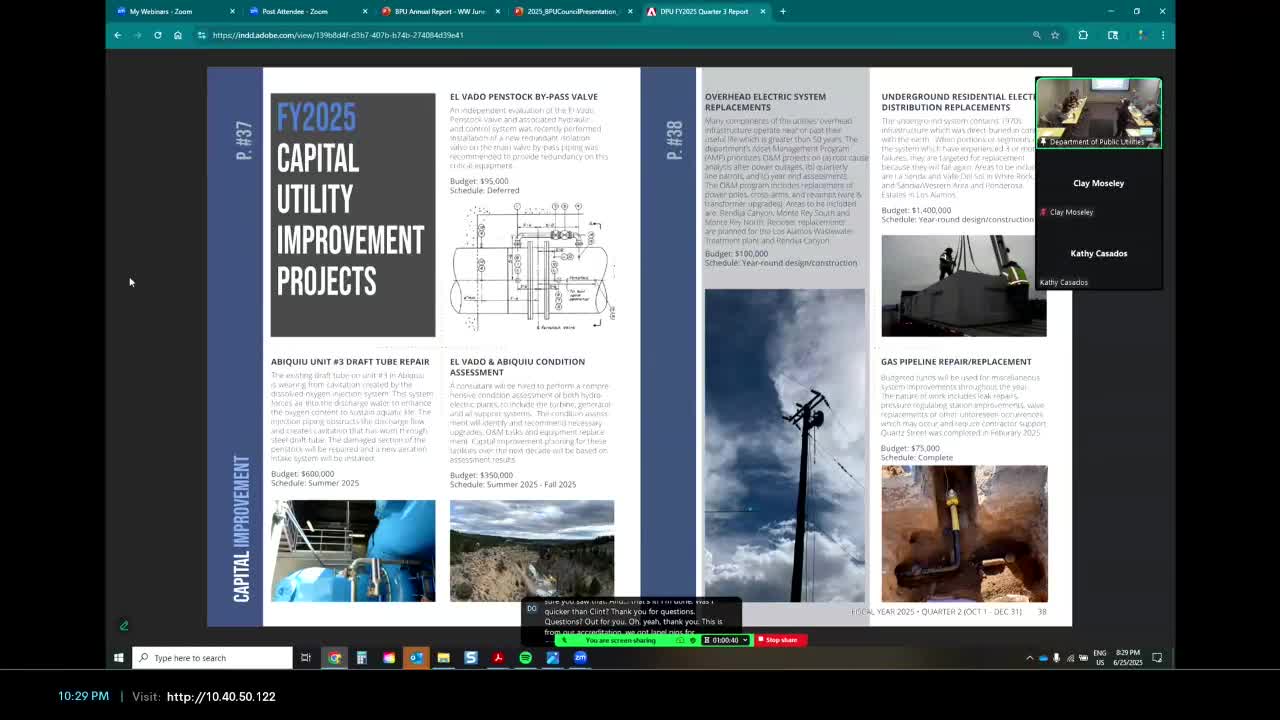This screenshot has height=720, width=1280.
Task: Open a new browser tab
Action: point(783,11)
